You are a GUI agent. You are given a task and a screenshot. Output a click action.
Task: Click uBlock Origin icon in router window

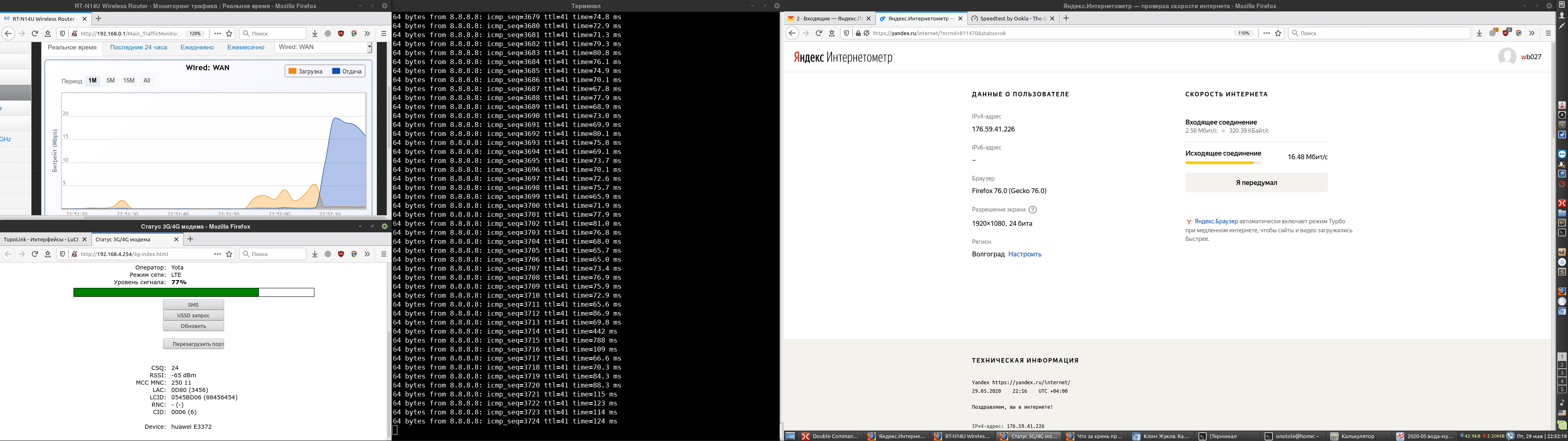[341, 33]
